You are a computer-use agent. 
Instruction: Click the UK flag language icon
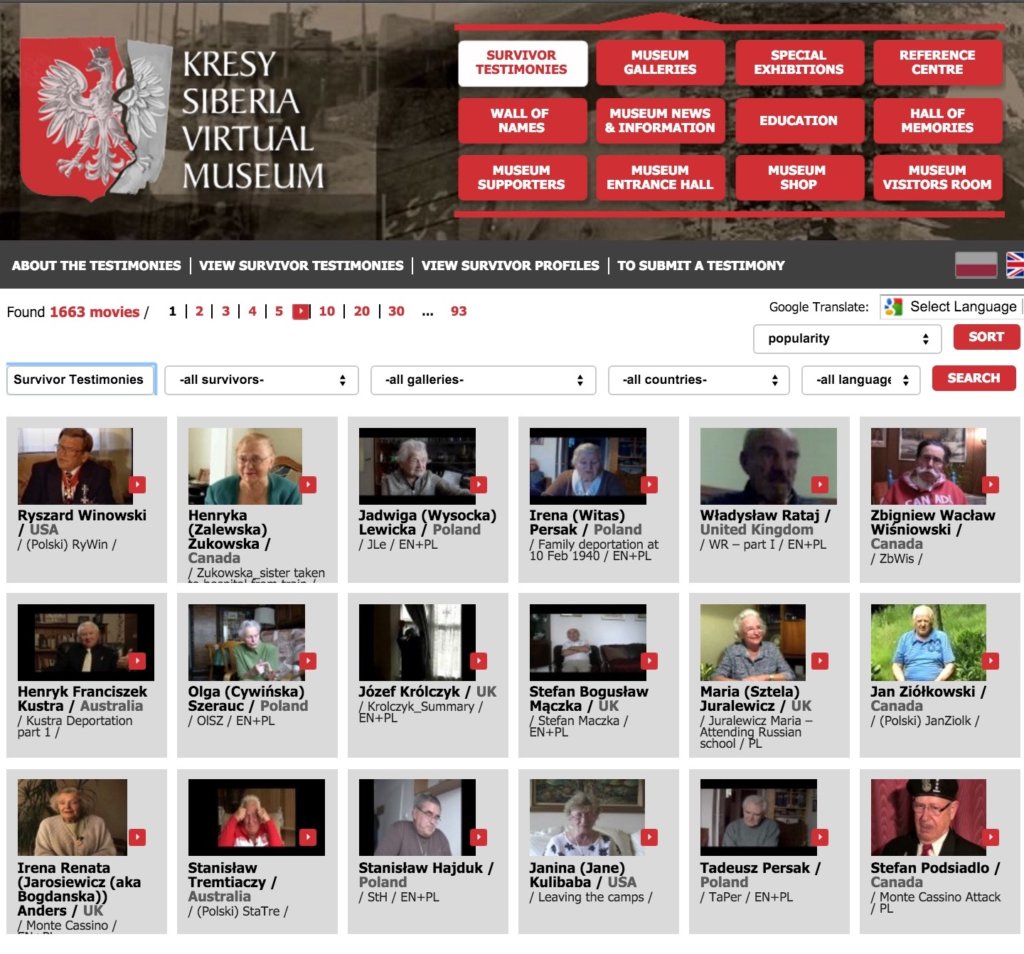1014,265
